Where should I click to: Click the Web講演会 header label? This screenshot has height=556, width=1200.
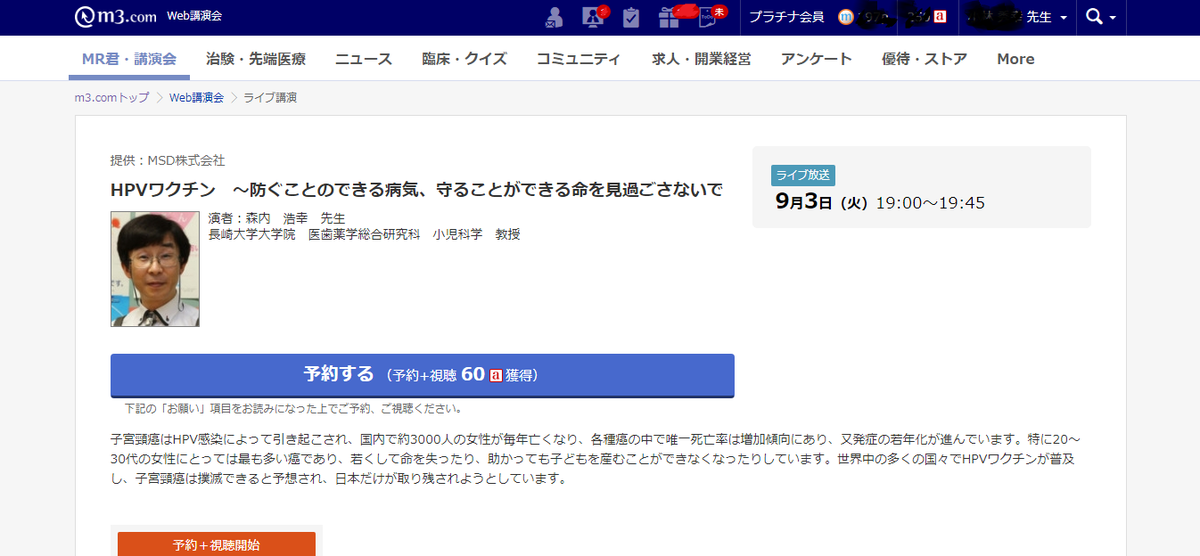pyautogui.click(x=194, y=17)
